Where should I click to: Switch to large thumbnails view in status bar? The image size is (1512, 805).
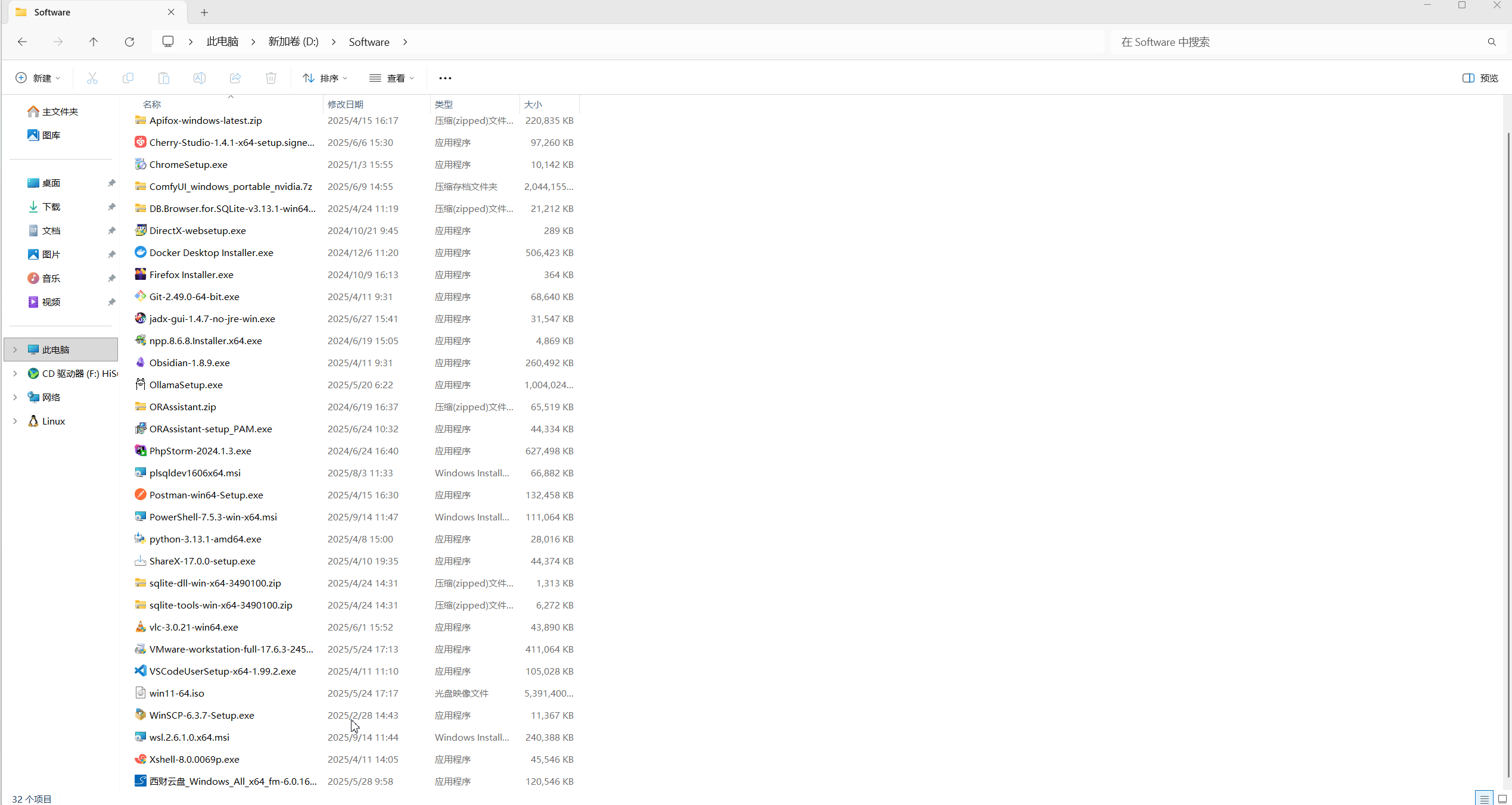tap(1502, 798)
